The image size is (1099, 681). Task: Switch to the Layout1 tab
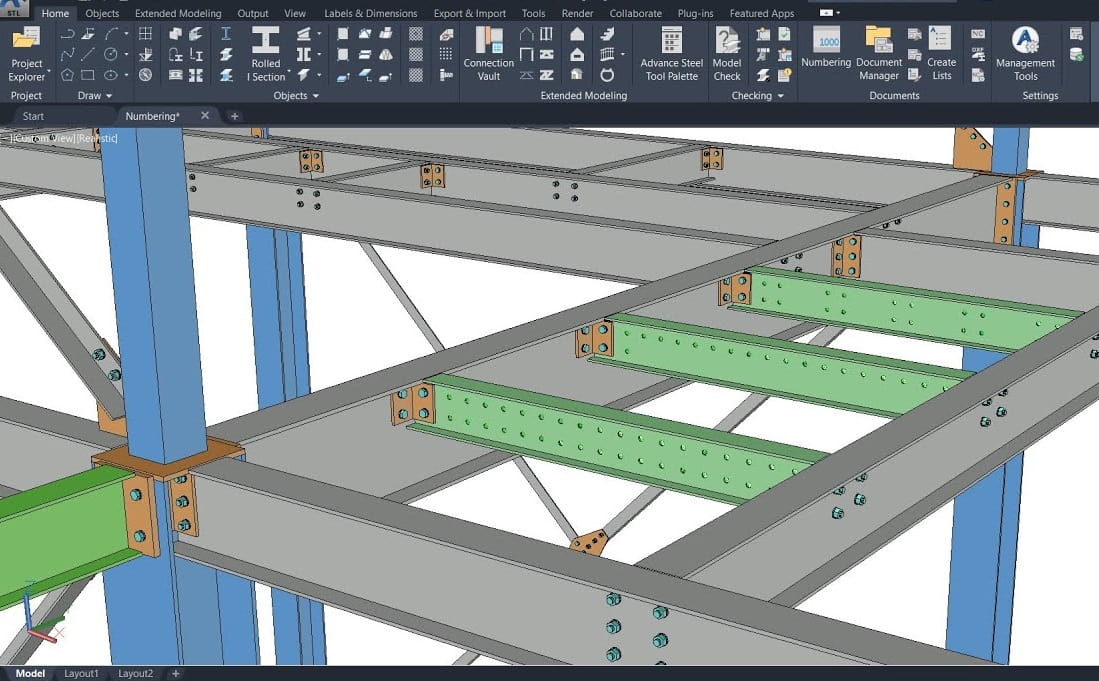coord(82,674)
